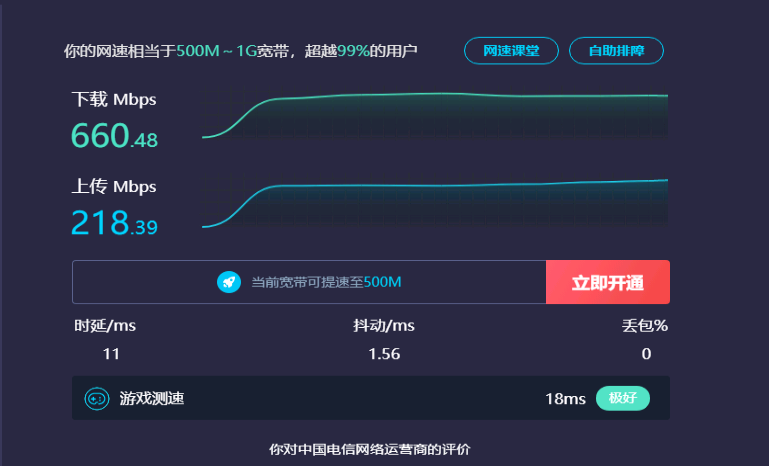Click the download speed value 660.48
Image resolution: width=769 pixels, height=466 pixels.
point(114,135)
